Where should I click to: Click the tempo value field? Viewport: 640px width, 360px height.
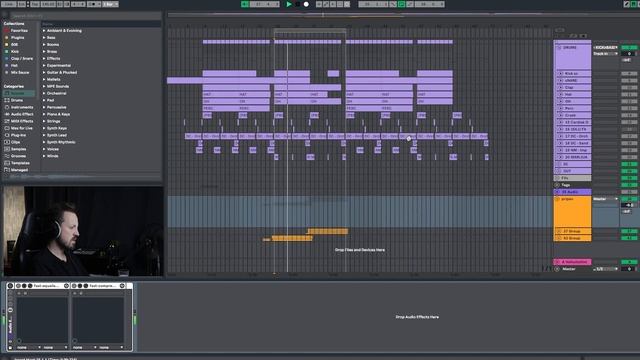click(x=48, y=4)
